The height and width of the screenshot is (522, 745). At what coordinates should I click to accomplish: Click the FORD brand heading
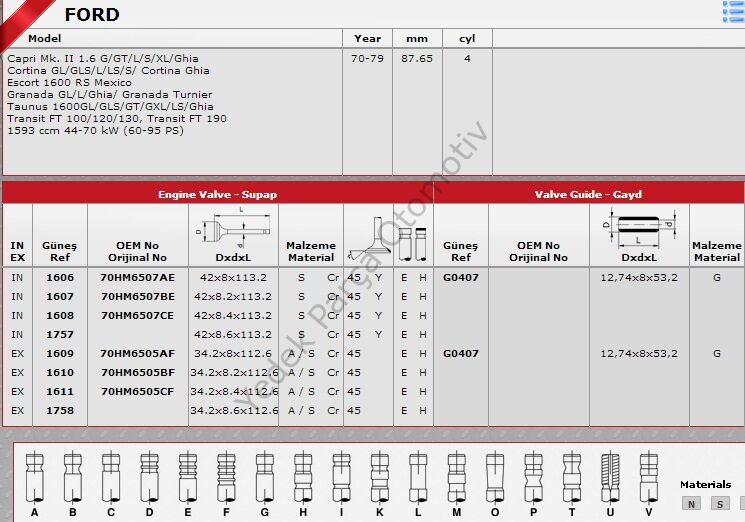tap(92, 14)
